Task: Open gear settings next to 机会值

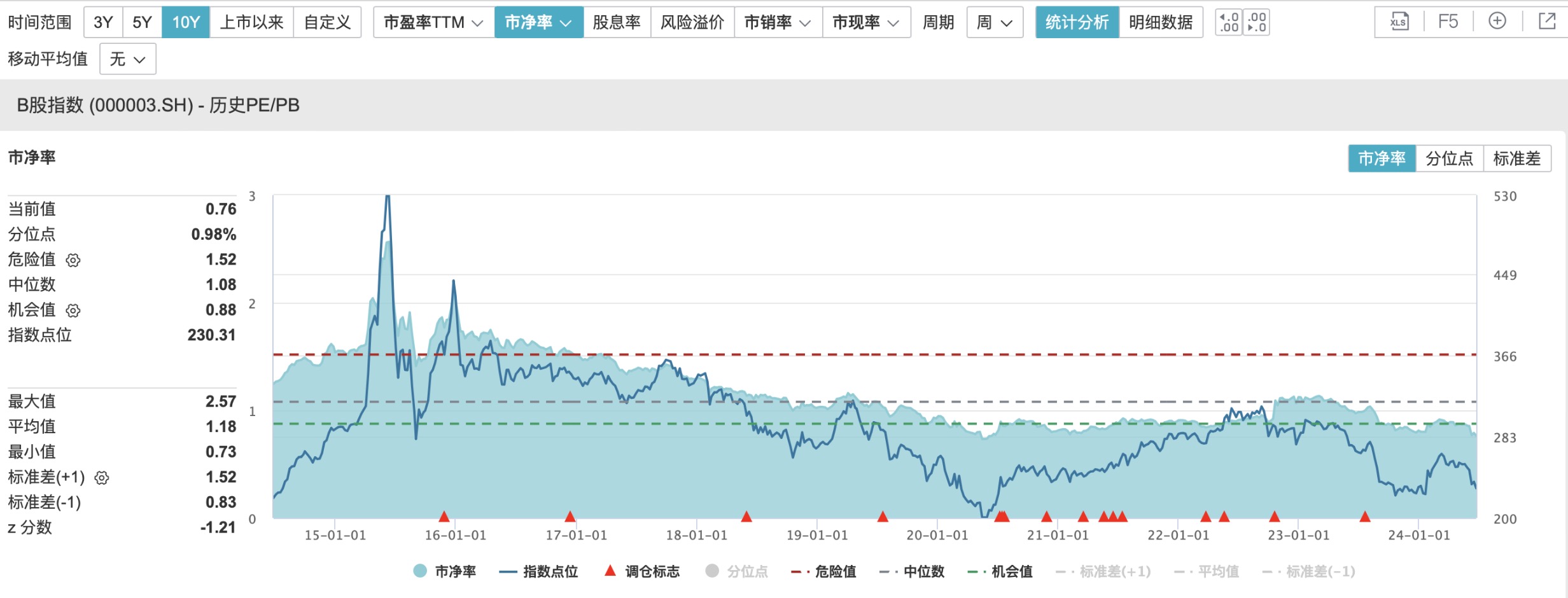Action: point(73,310)
